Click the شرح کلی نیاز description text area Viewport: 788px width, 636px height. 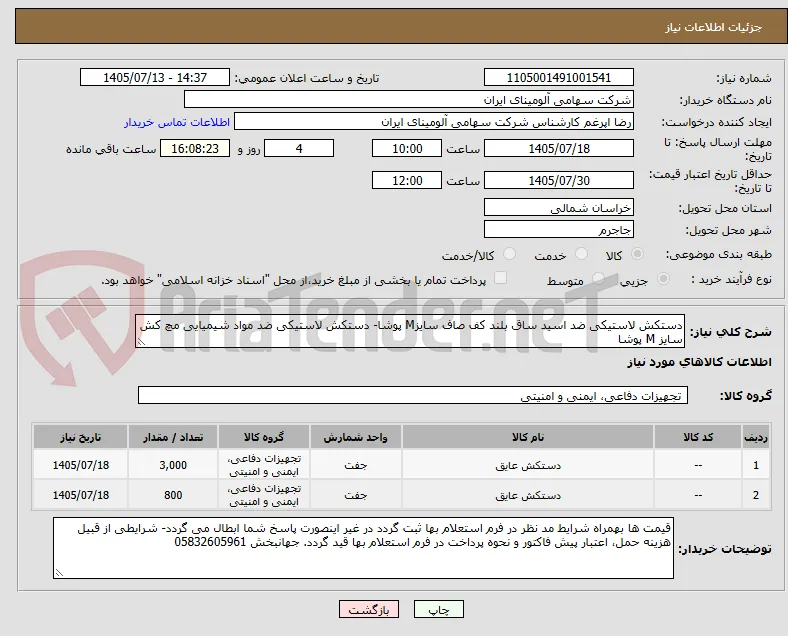tap(410, 332)
